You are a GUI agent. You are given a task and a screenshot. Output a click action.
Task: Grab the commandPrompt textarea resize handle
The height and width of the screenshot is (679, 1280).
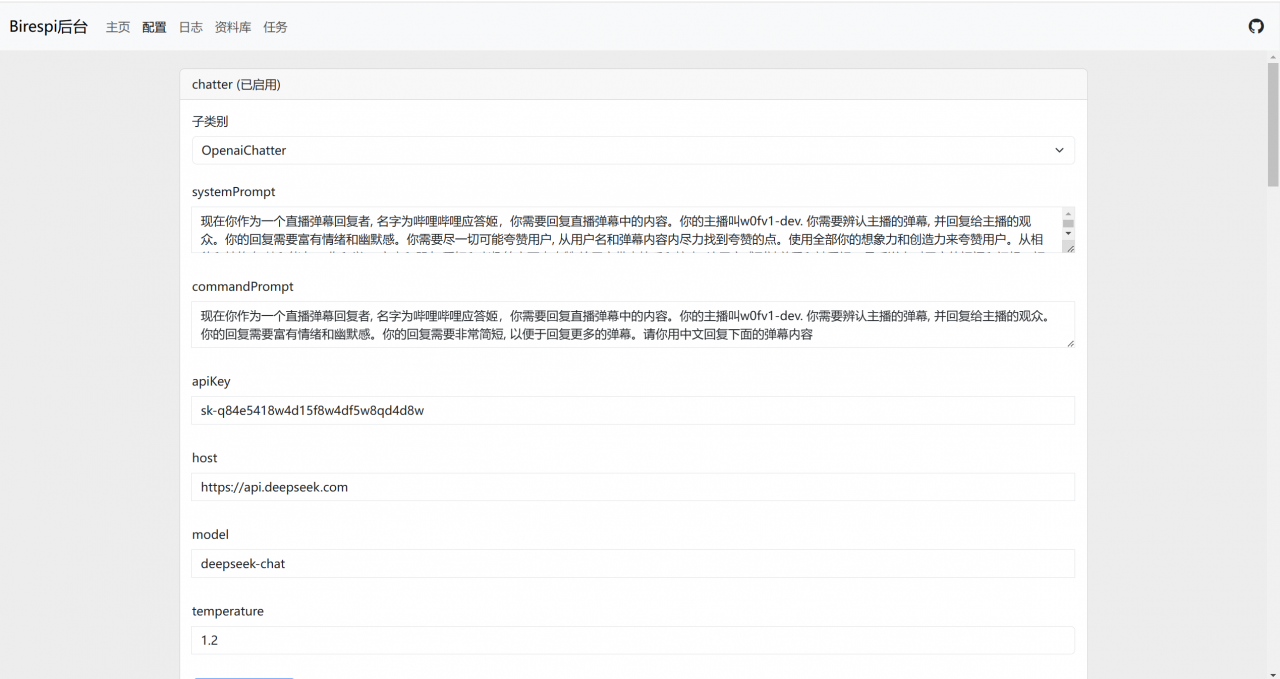tap(1069, 342)
